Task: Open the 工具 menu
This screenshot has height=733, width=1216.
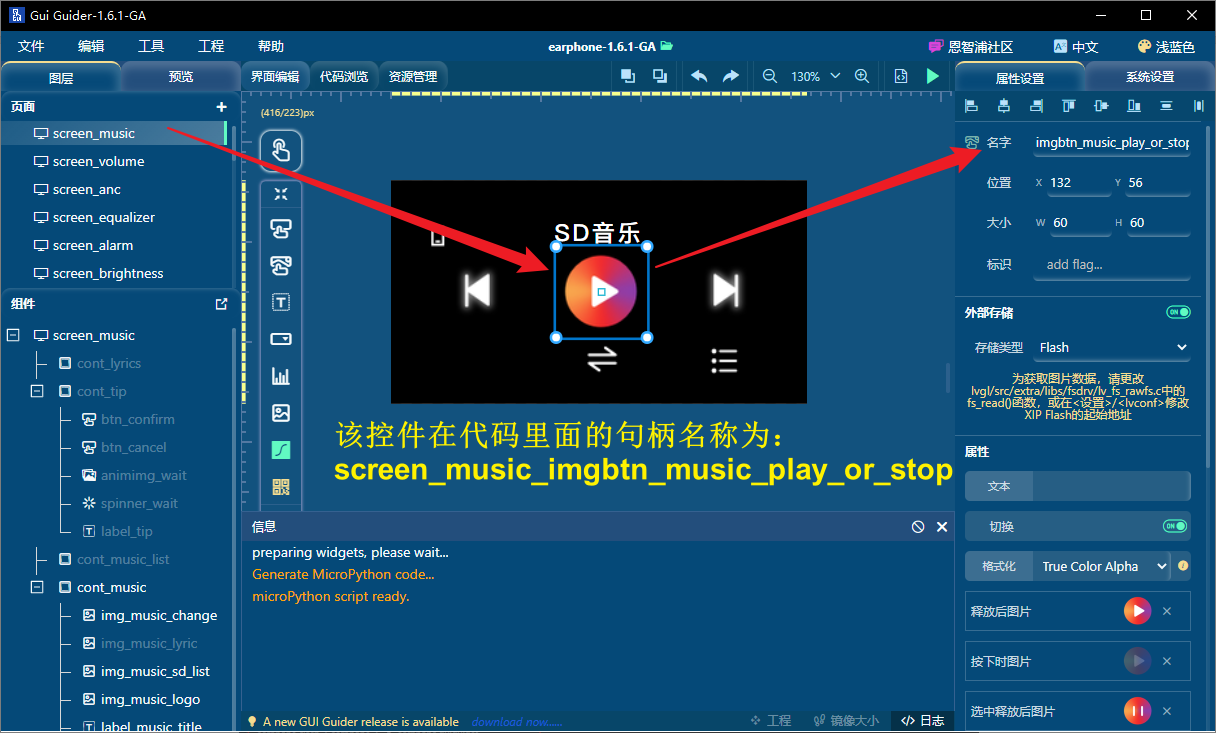Action: pos(151,47)
